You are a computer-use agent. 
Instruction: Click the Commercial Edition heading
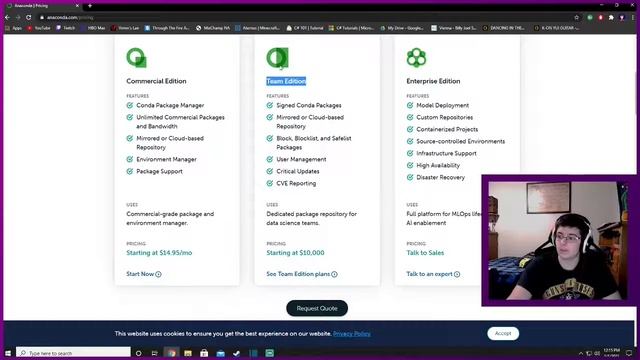(156, 81)
